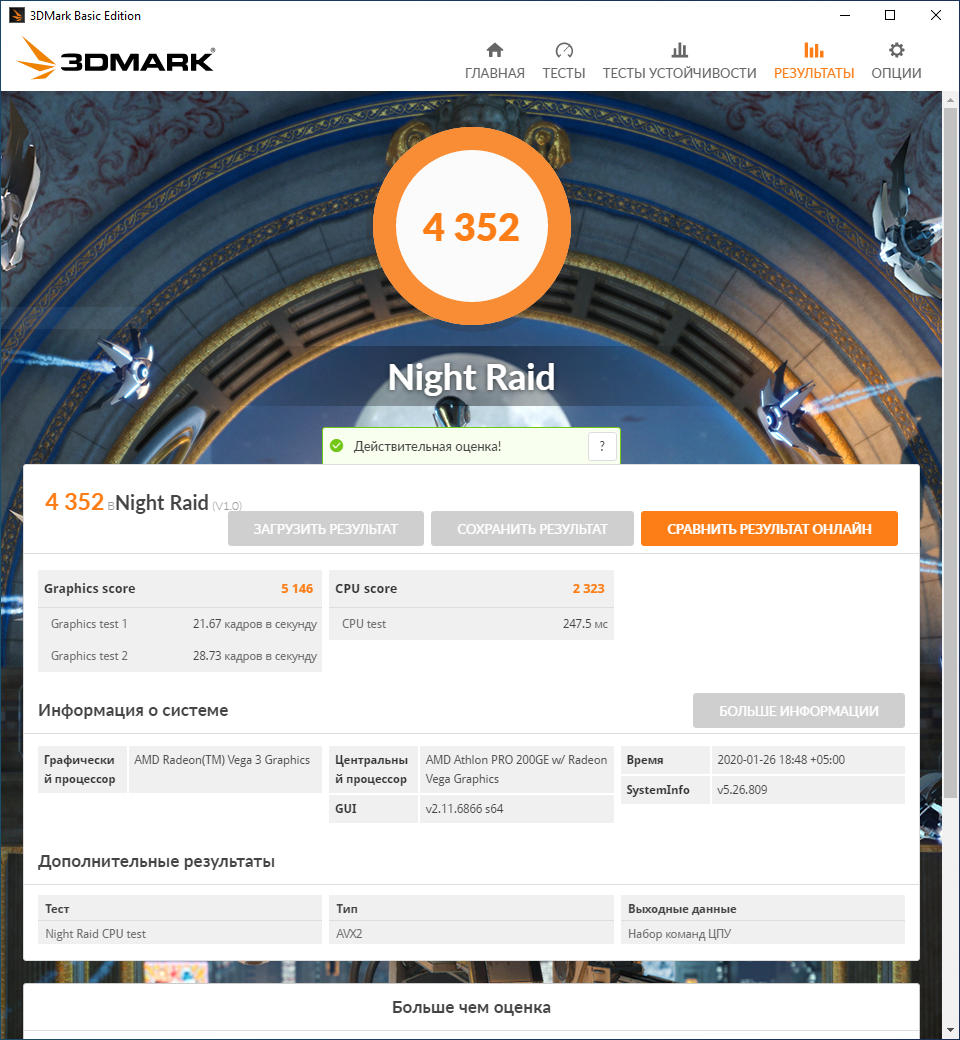This screenshot has width=960, height=1040.
Task: Click Действительная оценка! message
Action: click(427, 446)
